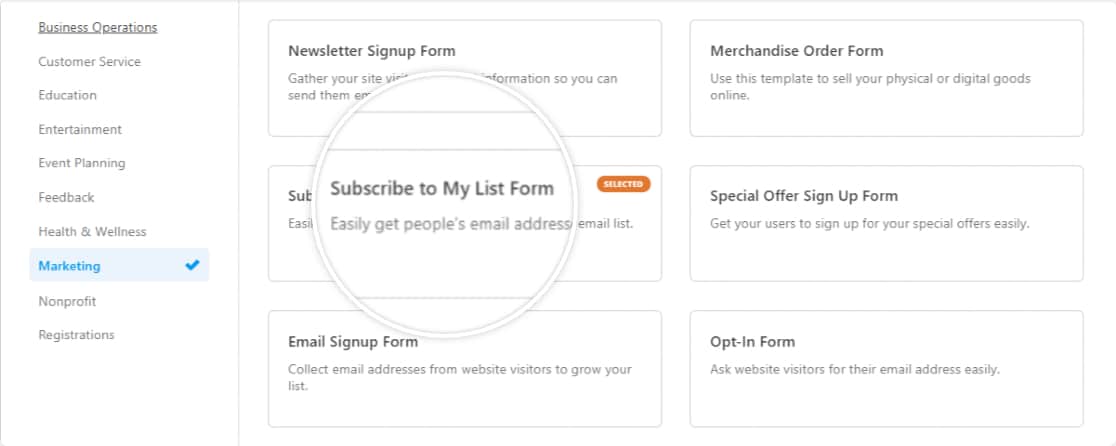The height and width of the screenshot is (446, 1116).
Task: Choose the Registrations category
Action: point(76,335)
